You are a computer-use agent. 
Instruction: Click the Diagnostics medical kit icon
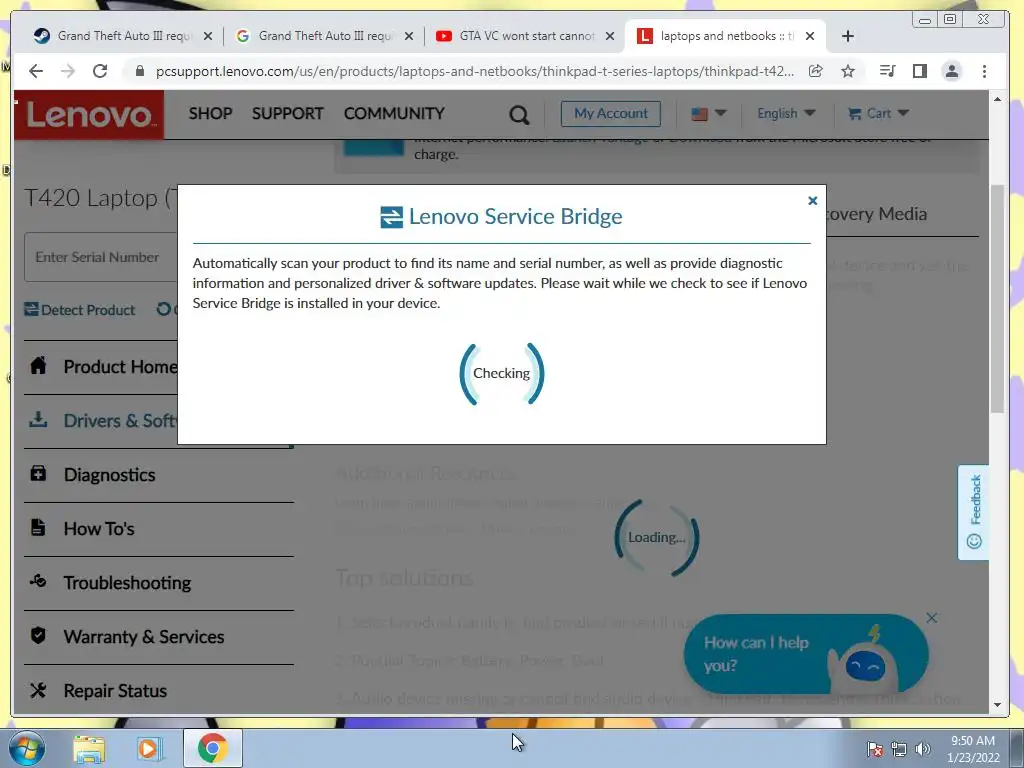(39, 473)
